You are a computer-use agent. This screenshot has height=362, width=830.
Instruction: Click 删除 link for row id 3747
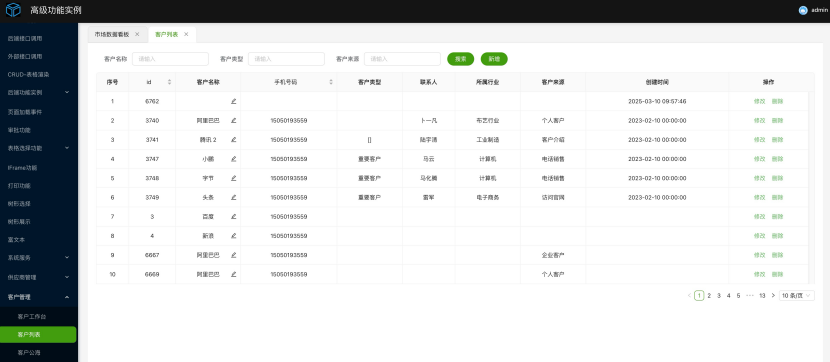(777, 159)
